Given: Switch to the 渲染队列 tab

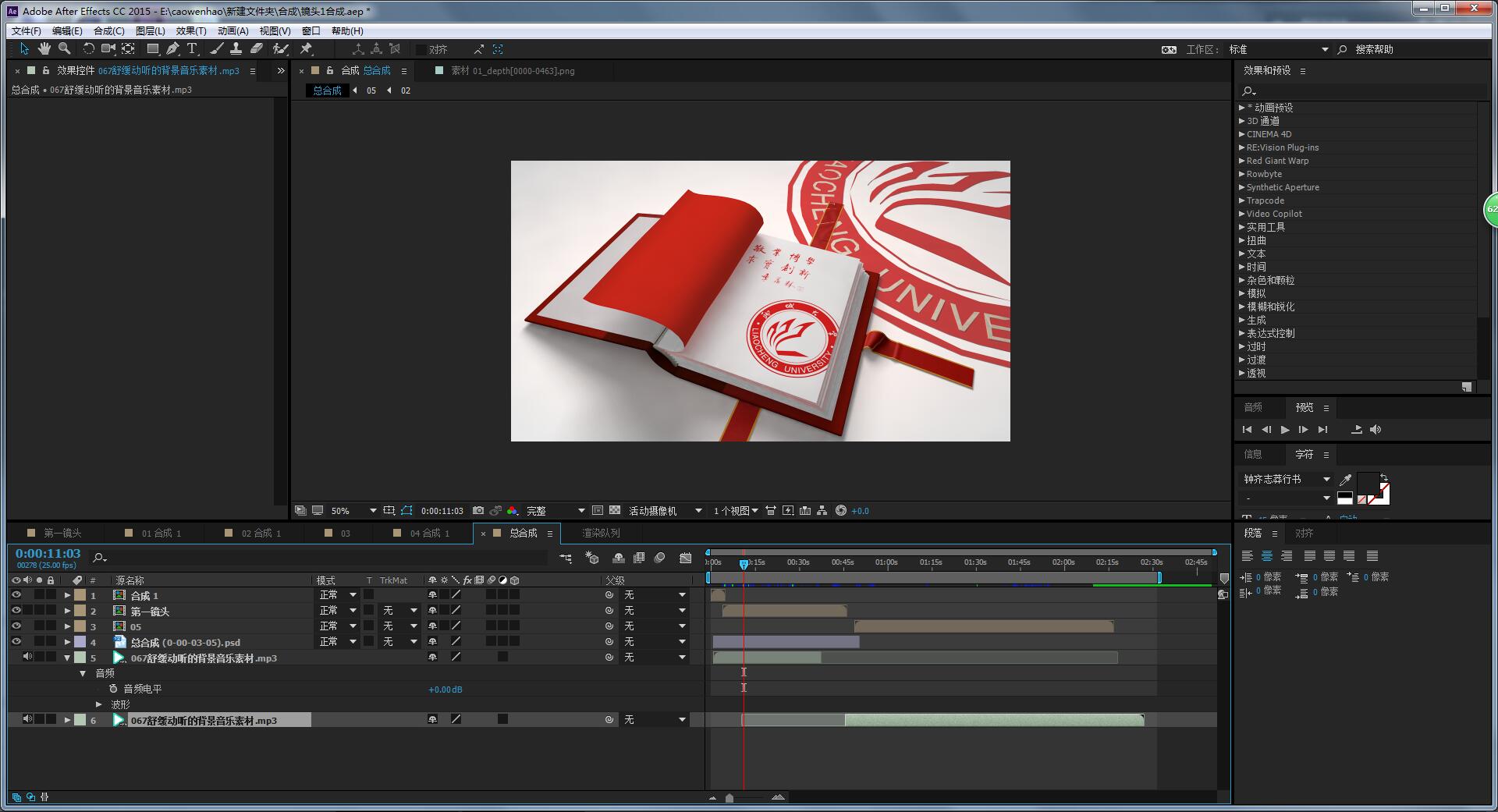Looking at the screenshot, I should pos(601,534).
